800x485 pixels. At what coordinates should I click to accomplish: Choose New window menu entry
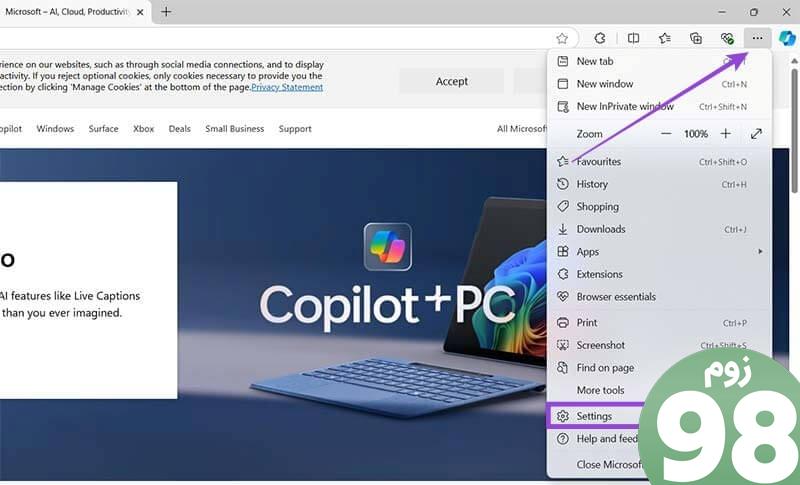pos(658,84)
